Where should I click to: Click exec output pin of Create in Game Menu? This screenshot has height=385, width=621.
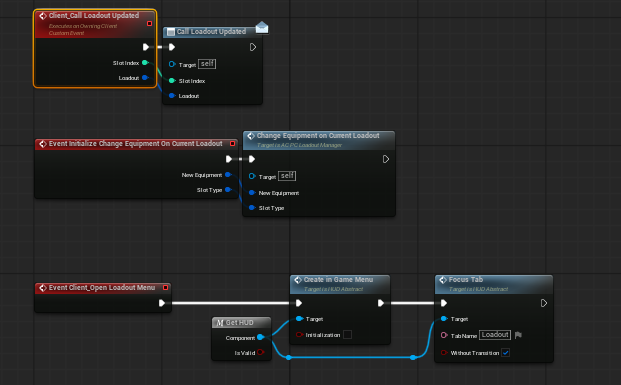pyautogui.click(x=381, y=303)
